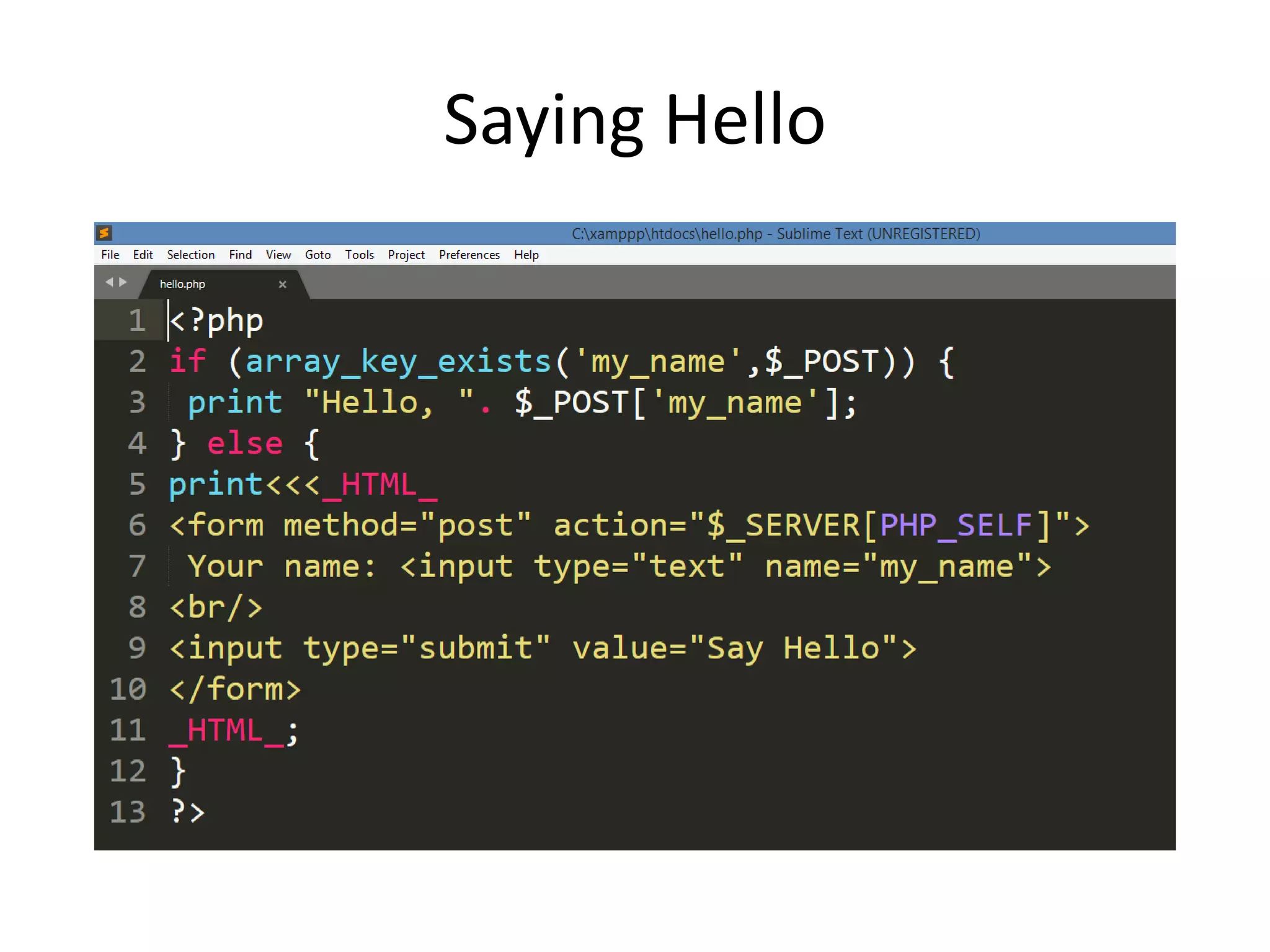Image resolution: width=1270 pixels, height=952 pixels.
Task: Place cursor on array_key_exists function name
Action: tap(398, 361)
